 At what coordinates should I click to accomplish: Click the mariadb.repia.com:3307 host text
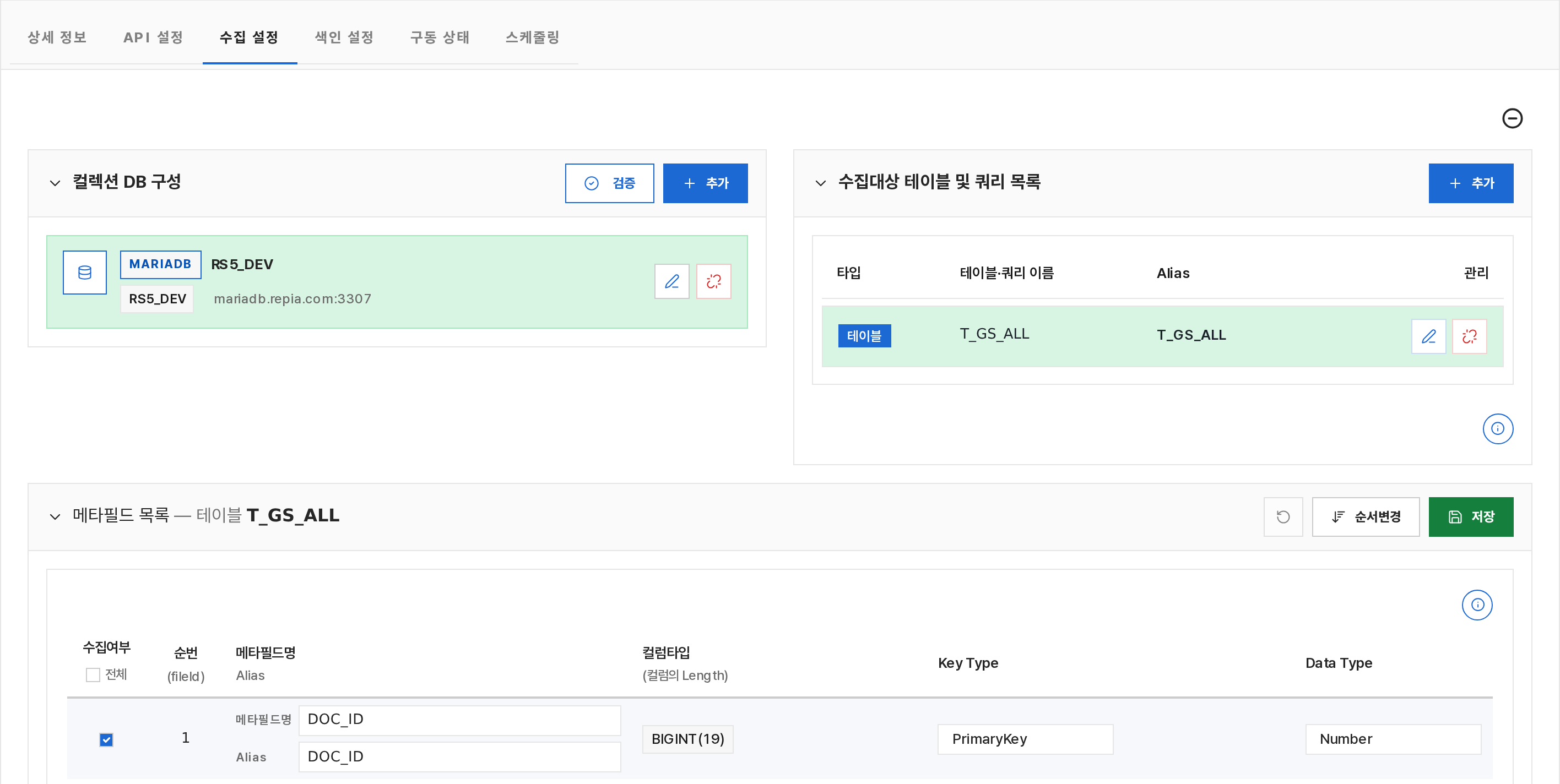(x=292, y=299)
